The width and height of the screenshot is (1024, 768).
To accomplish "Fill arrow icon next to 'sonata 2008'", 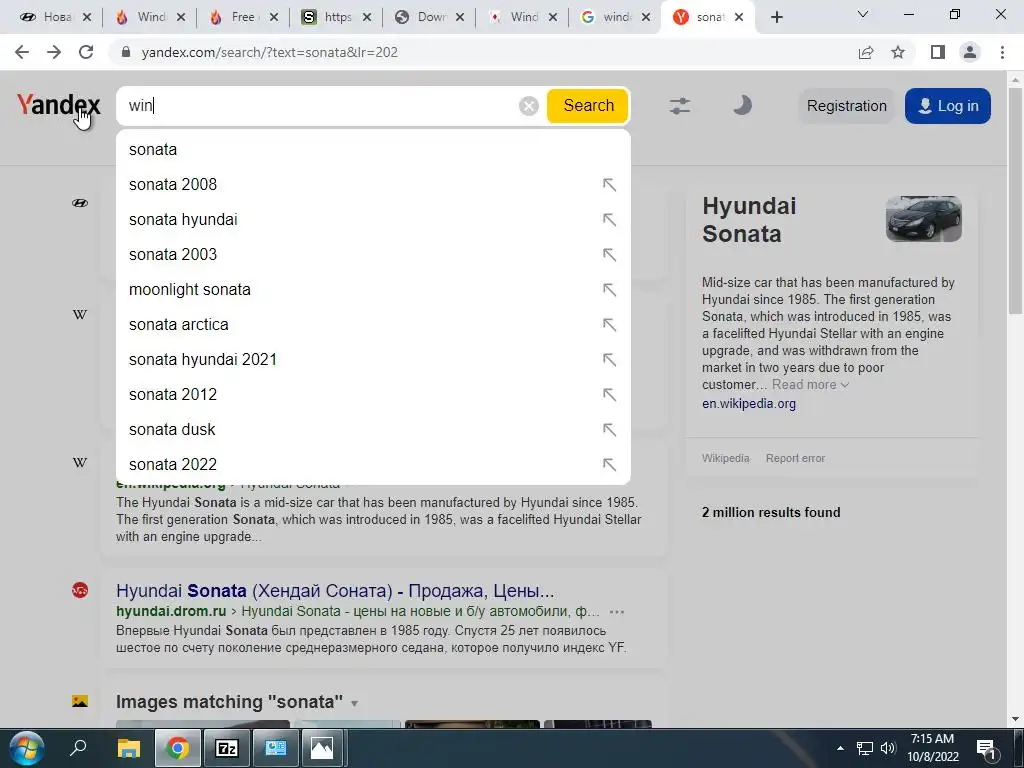I will point(609,185).
